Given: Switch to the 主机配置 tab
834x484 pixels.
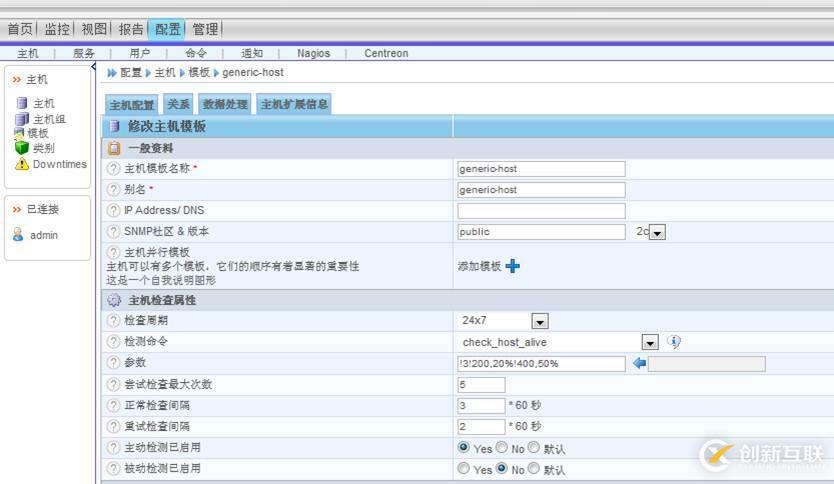Looking at the screenshot, I should coord(131,104).
